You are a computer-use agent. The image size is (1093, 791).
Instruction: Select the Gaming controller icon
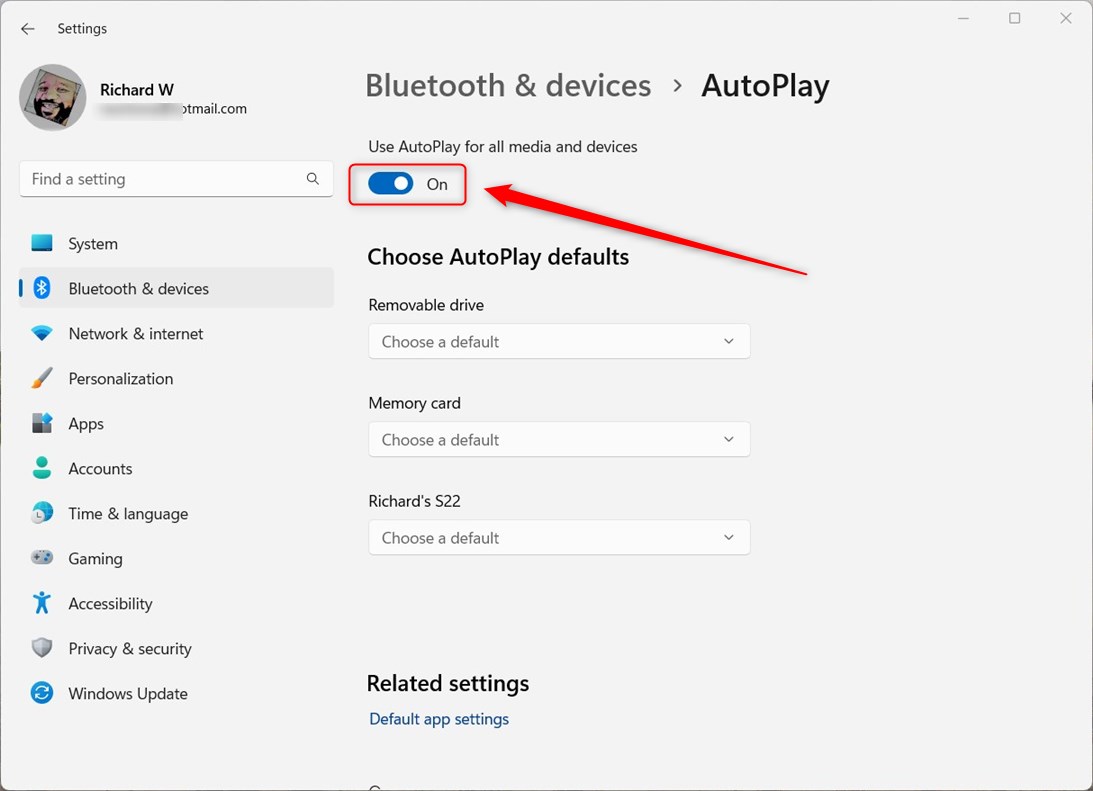coord(40,558)
